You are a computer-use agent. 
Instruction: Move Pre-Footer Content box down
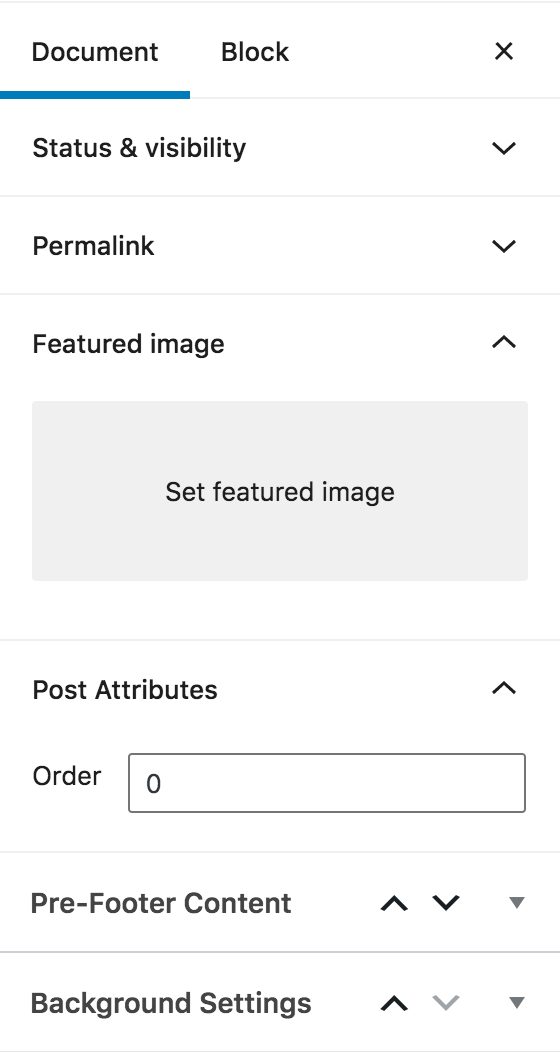pos(446,903)
